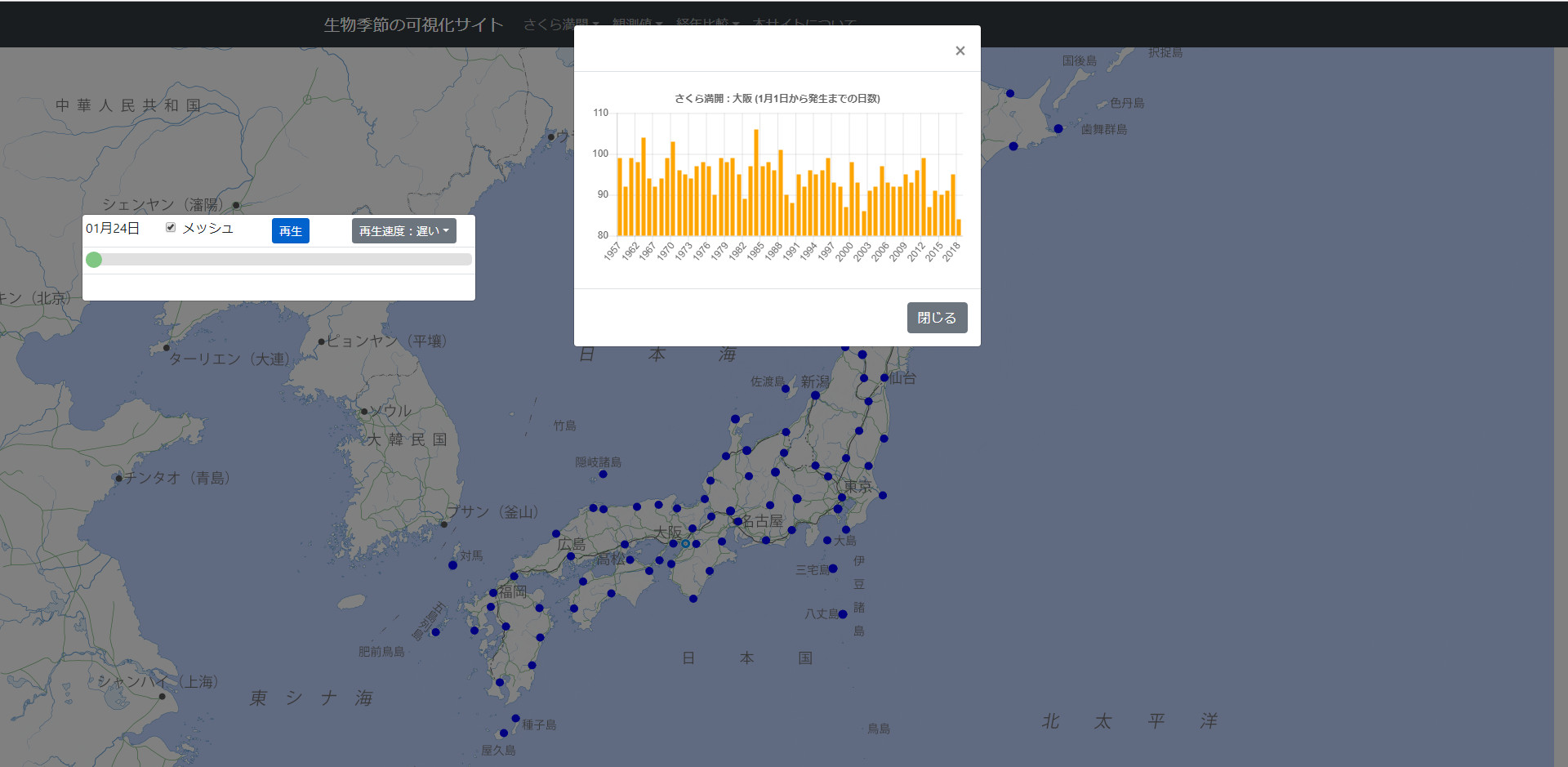1568x767 pixels.
Task: Open the 再生速度：遅い speed dropdown
Action: click(x=403, y=231)
